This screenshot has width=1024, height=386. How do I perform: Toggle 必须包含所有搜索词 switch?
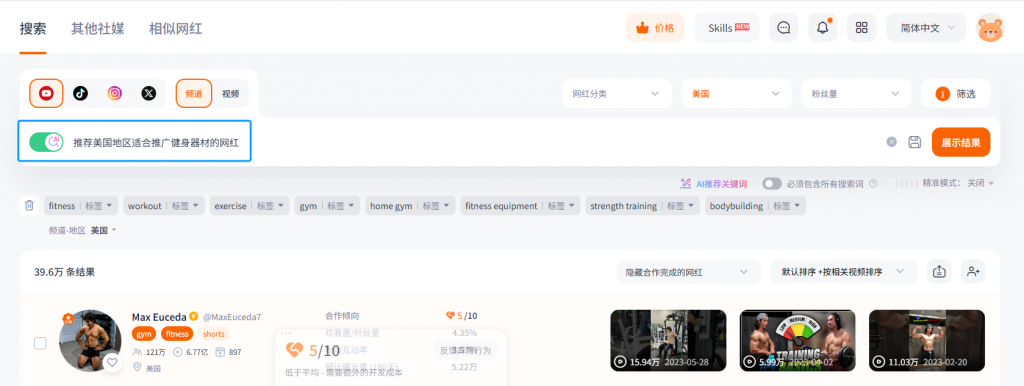tap(772, 184)
